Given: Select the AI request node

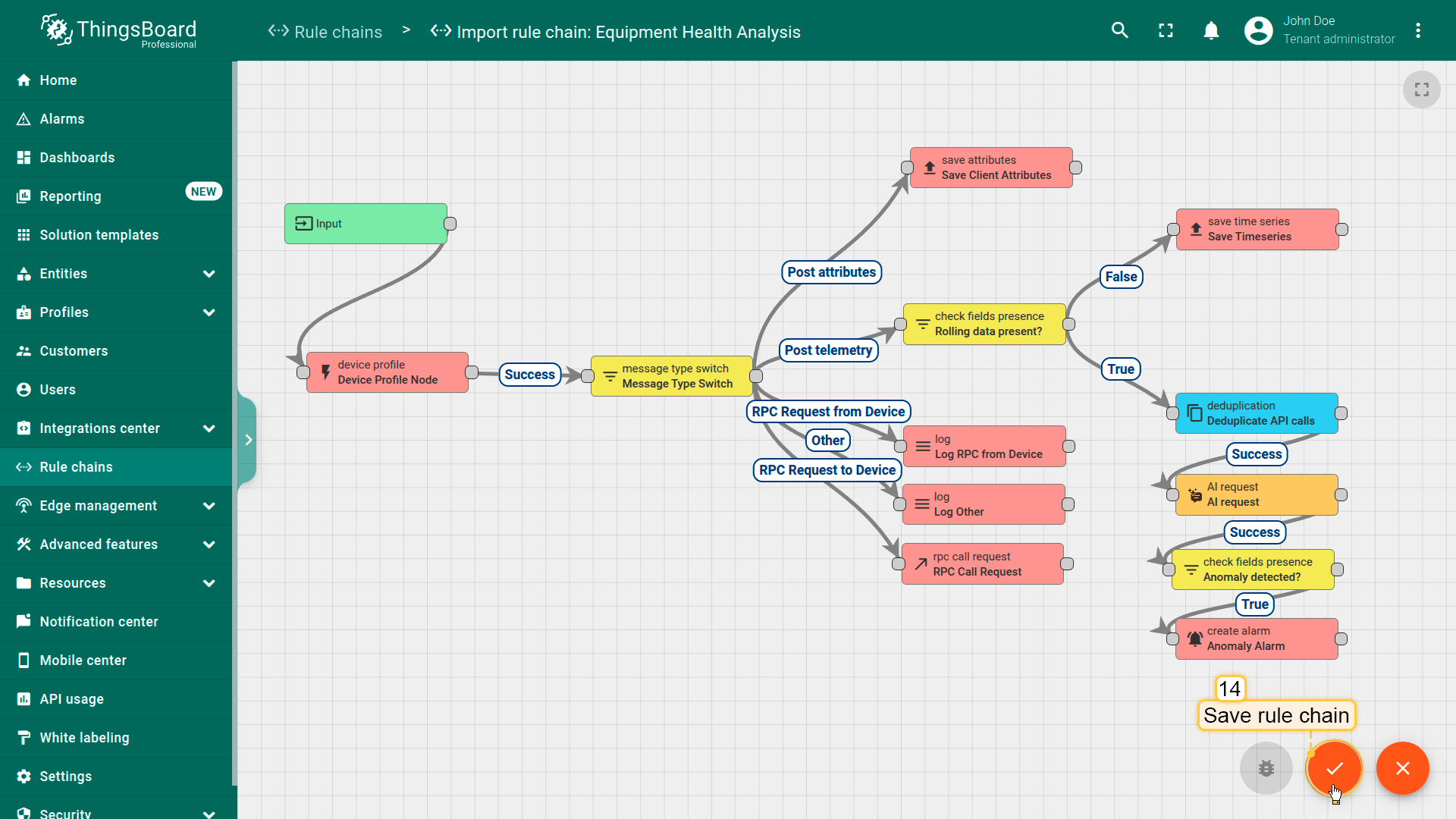Looking at the screenshot, I should coord(1257,494).
